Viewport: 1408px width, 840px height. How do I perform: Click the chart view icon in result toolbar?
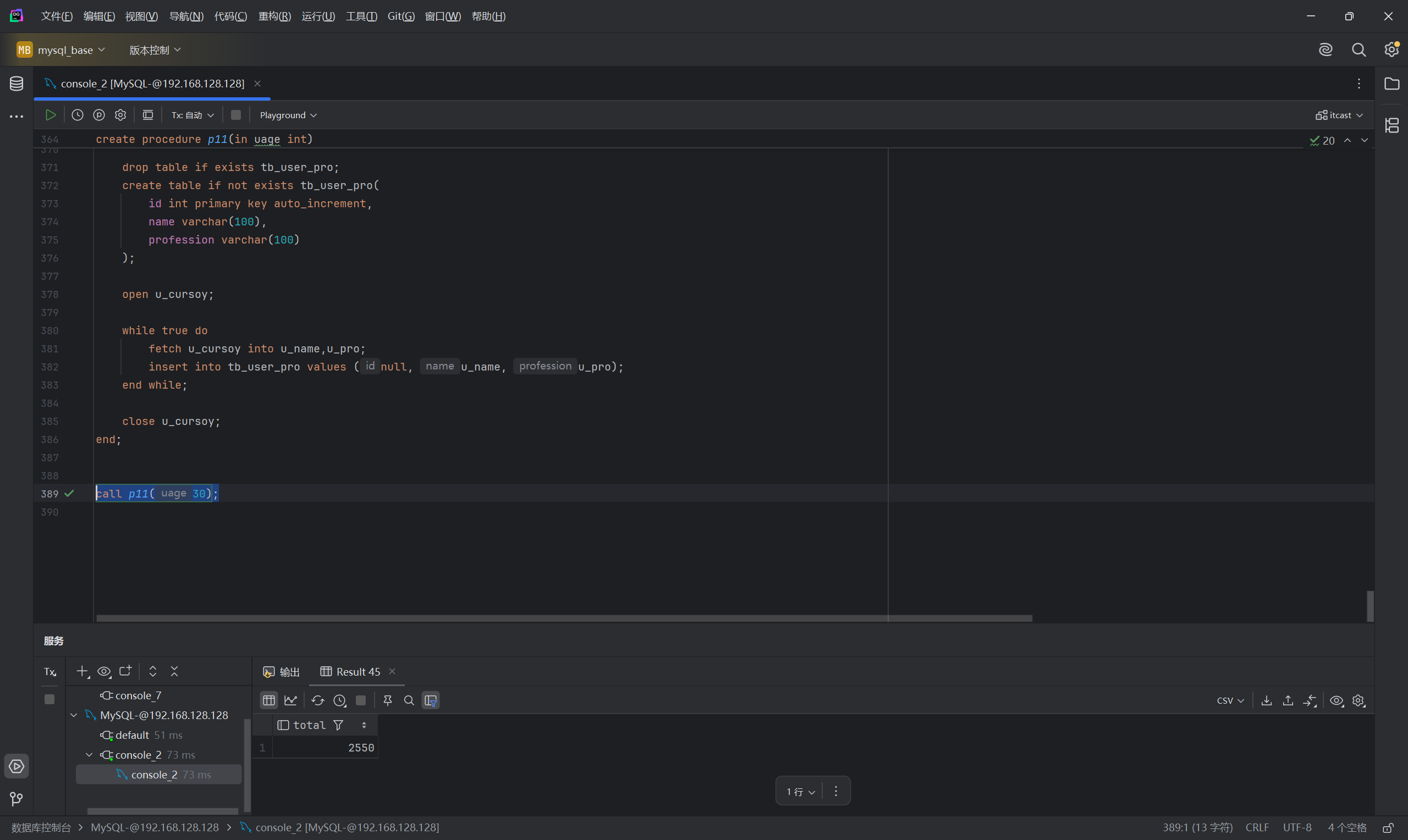click(x=290, y=700)
